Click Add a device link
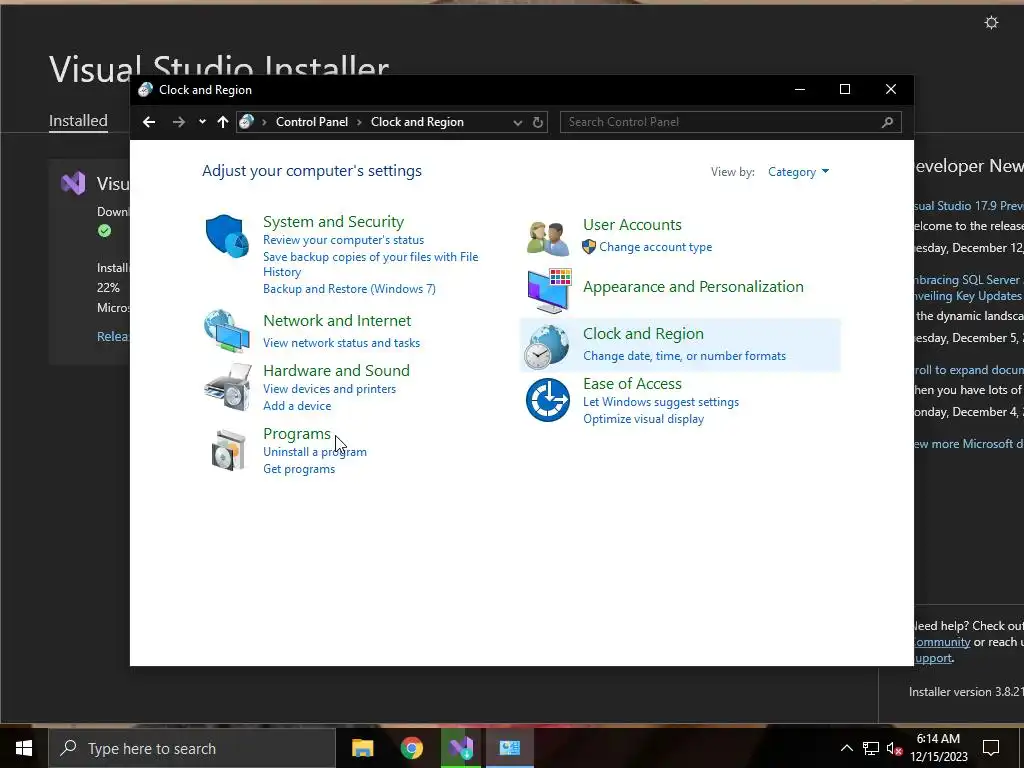Image resolution: width=1024 pixels, height=768 pixels. tap(297, 406)
